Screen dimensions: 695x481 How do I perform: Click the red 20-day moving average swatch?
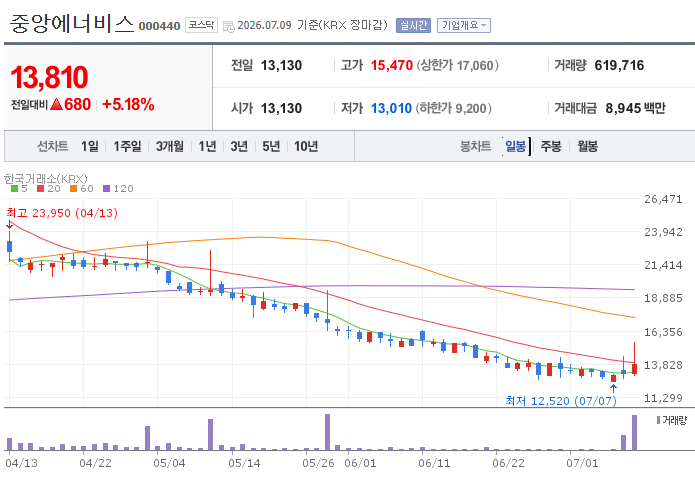[x=41, y=189]
